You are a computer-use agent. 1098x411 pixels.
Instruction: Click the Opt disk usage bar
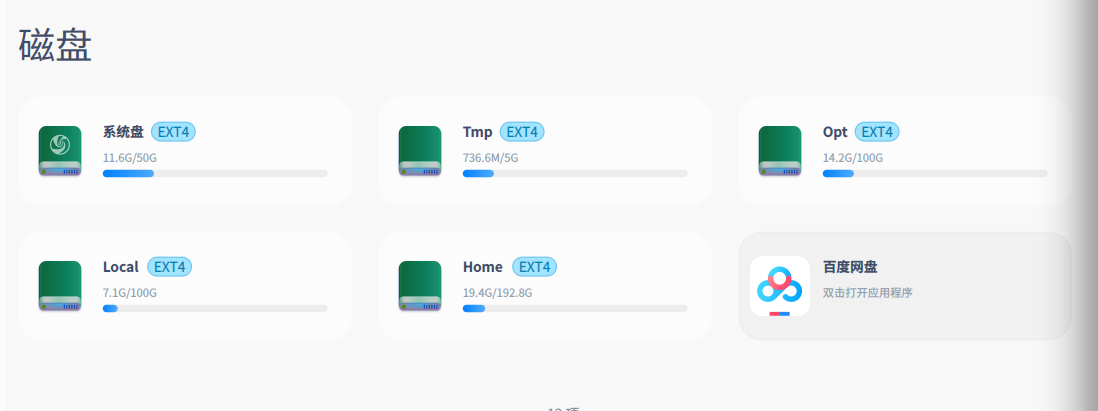coord(935,174)
